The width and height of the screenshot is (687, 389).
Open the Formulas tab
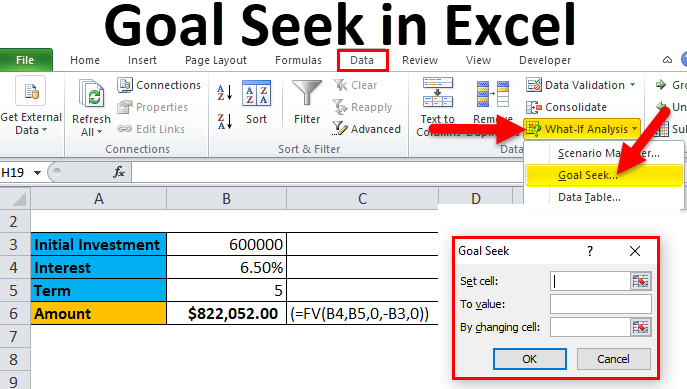point(298,60)
